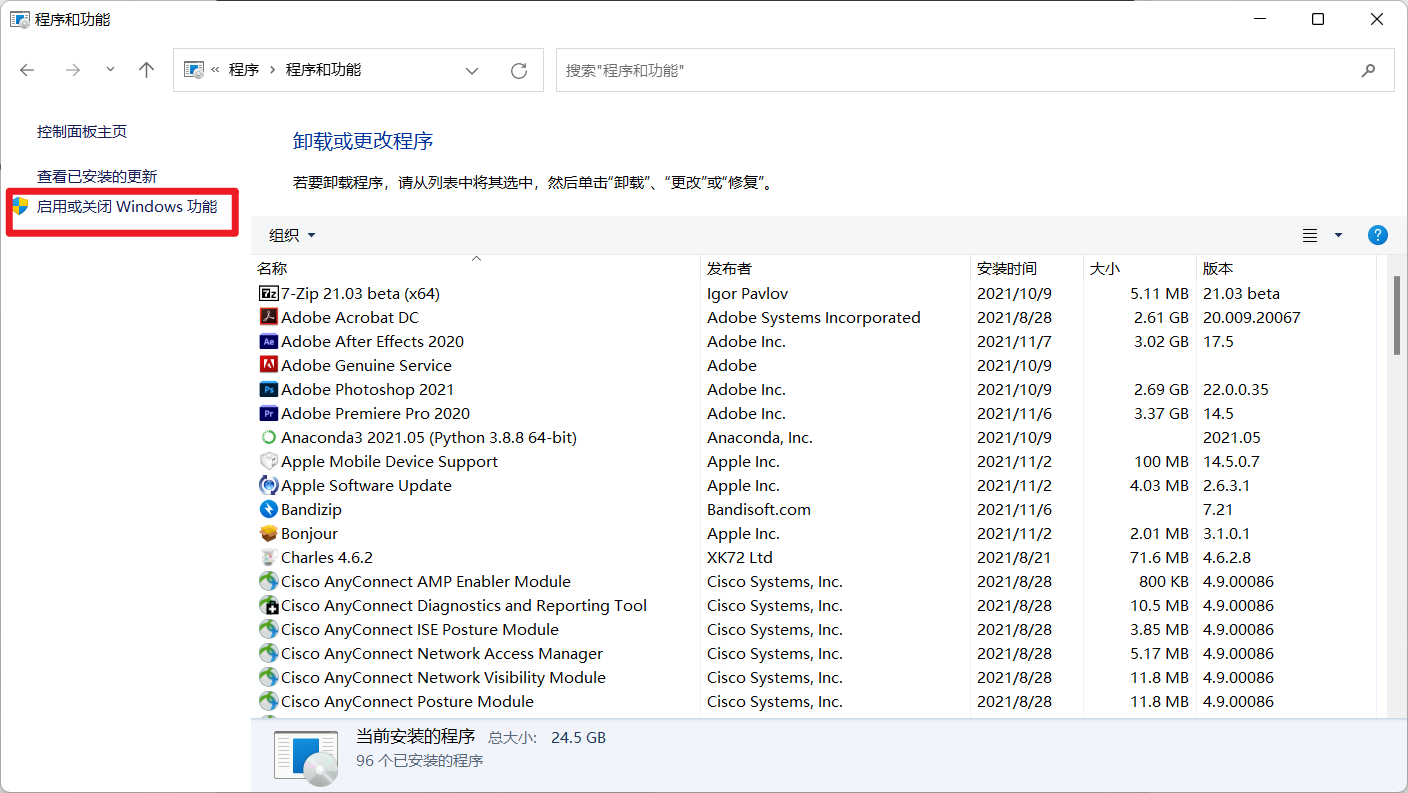The height and width of the screenshot is (793, 1408).
Task: Click the Anaconda3 2021.05 icon
Action: (x=268, y=438)
